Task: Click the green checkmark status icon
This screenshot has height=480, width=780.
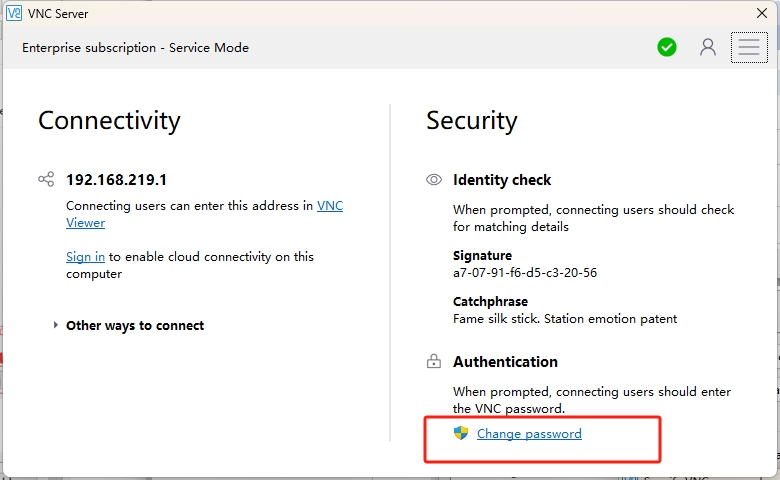Action: [667, 47]
